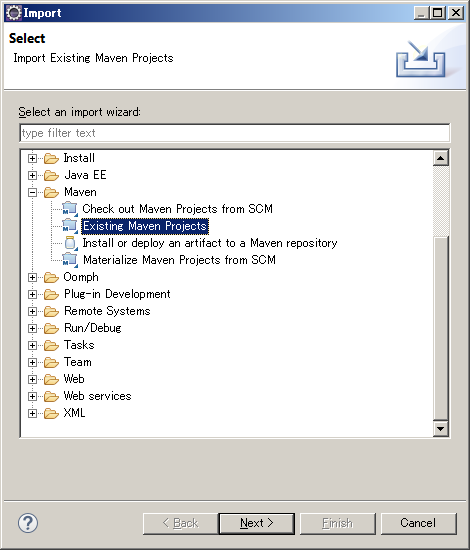Click the Check out Maven Projects from SCM icon
This screenshot has width=470, height=550.
70,209
